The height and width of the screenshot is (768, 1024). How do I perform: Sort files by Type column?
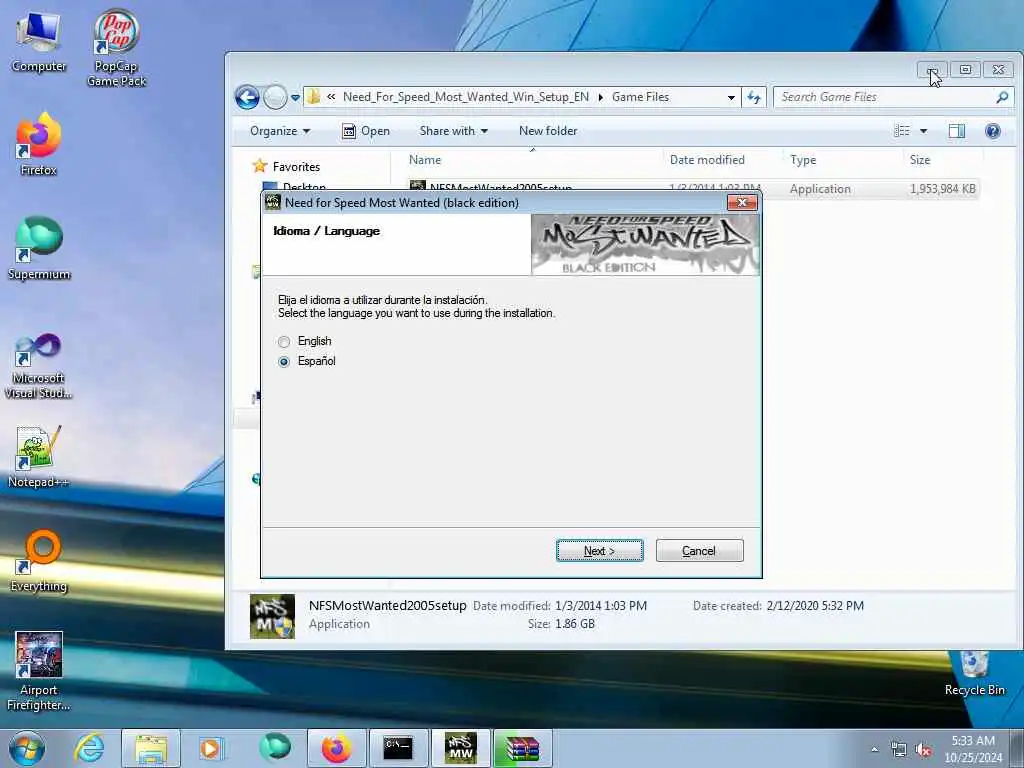click(x=843, y=160)
